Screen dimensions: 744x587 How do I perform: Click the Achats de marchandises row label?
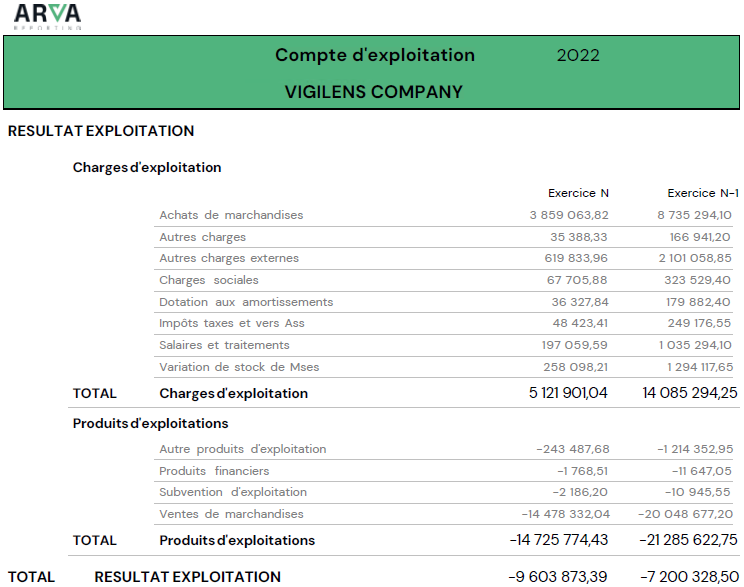(x=231, y=215)
